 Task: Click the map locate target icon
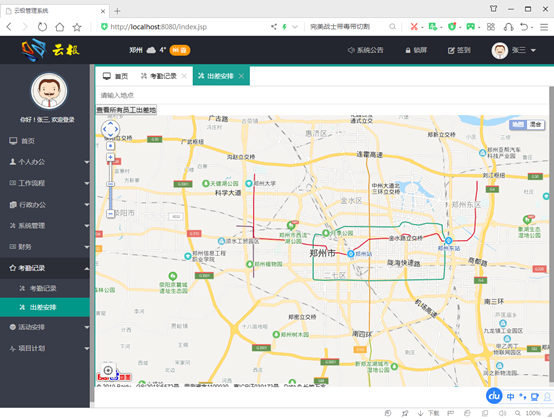(108, 370)
